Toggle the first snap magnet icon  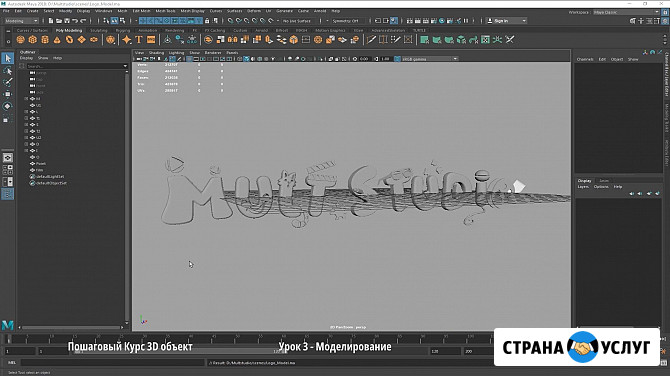230,21
